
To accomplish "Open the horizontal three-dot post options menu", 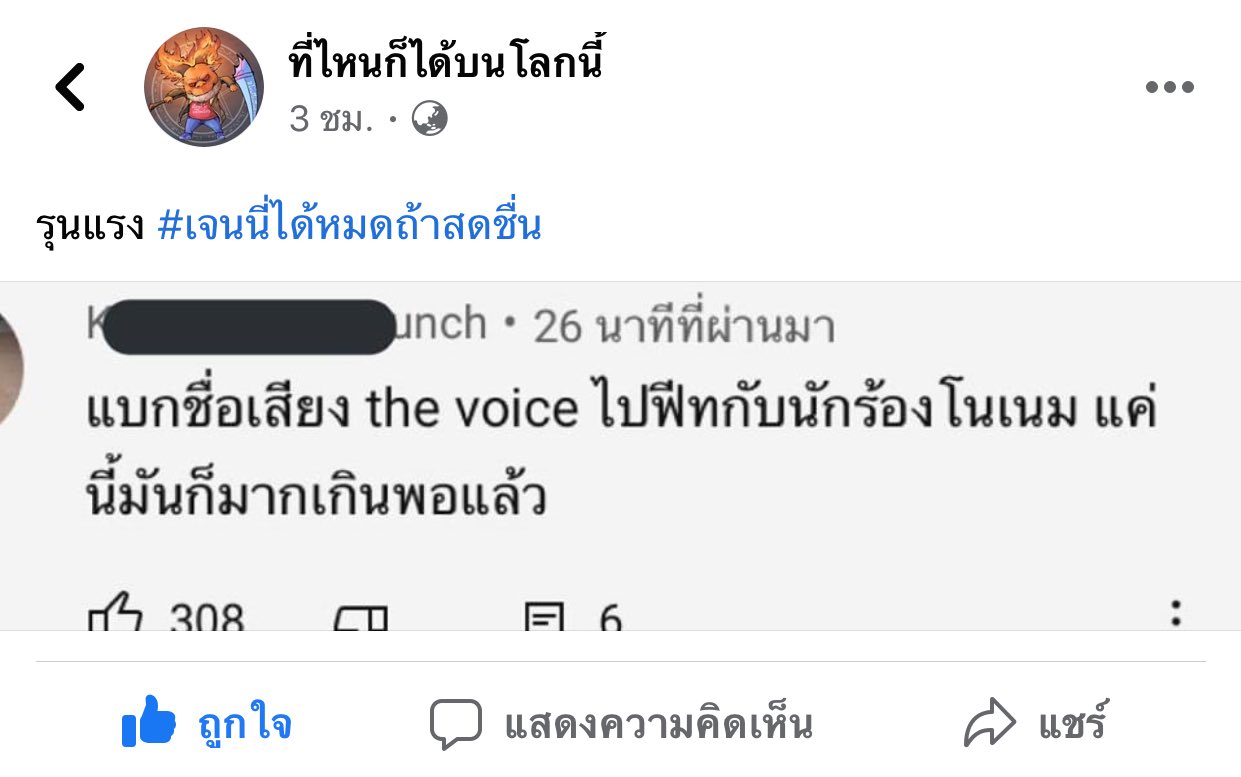I will pos(1169,87).
